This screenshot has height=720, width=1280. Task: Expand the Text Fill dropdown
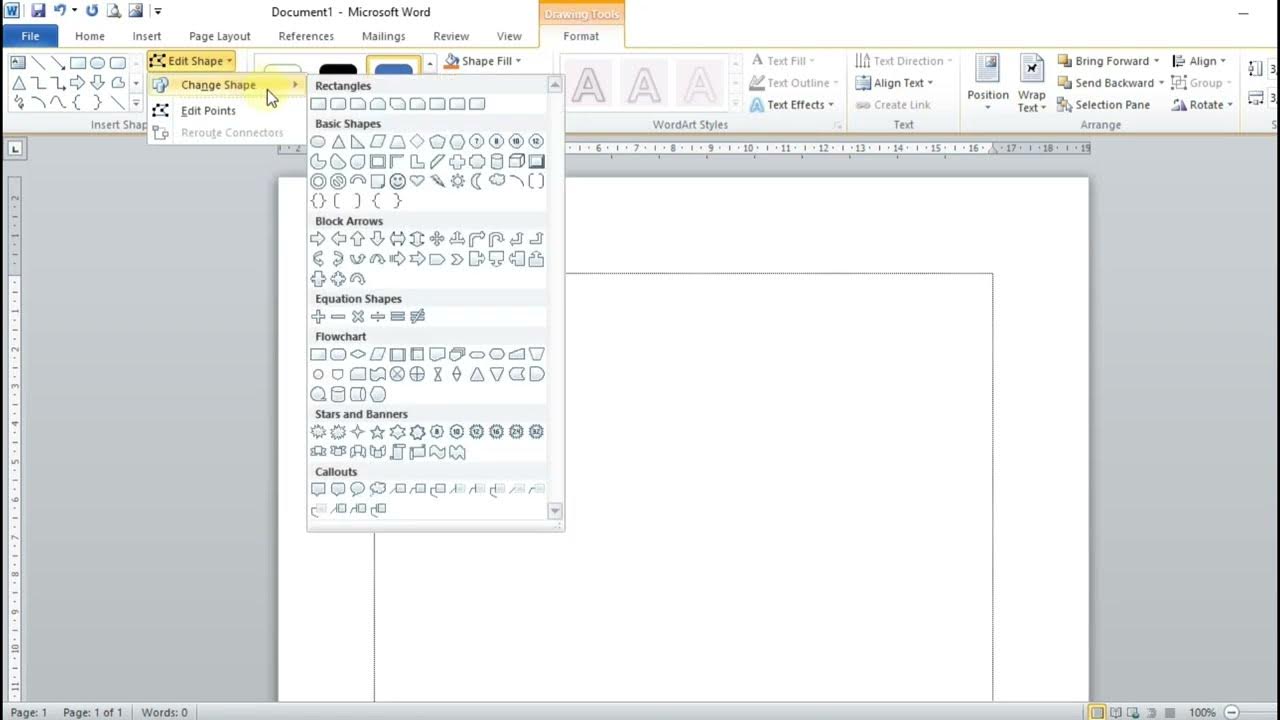tap(783, 61)
